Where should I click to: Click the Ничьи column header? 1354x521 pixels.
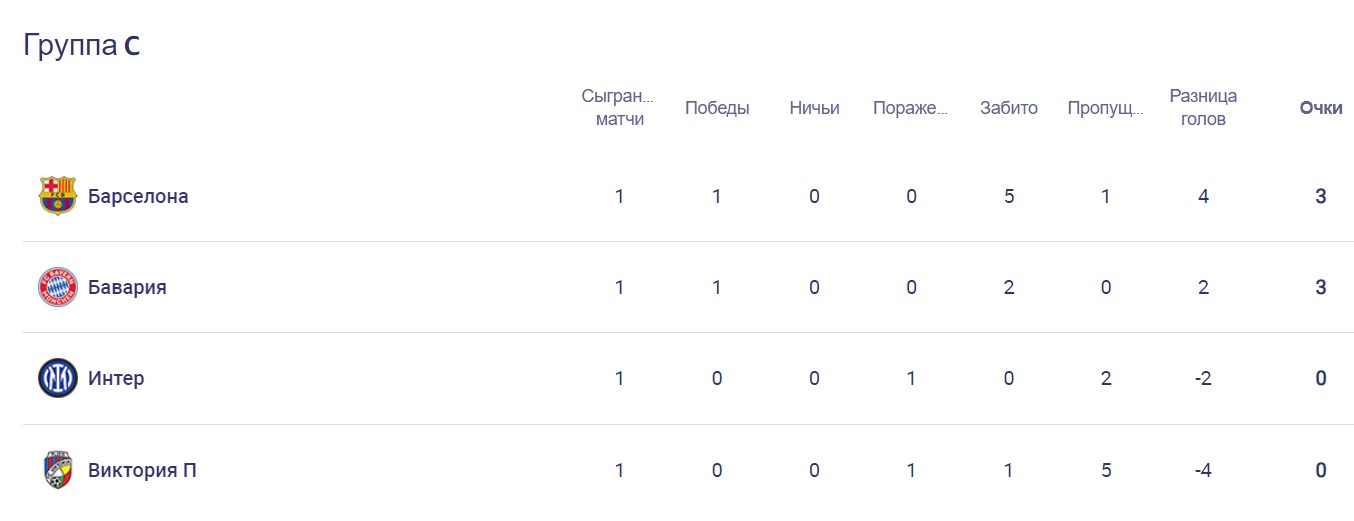coord(814,108)
